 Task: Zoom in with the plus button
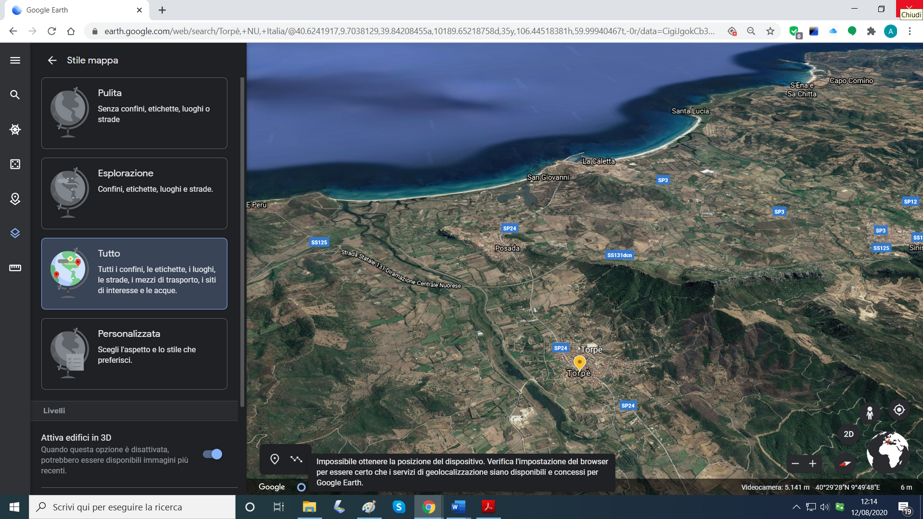812,464
